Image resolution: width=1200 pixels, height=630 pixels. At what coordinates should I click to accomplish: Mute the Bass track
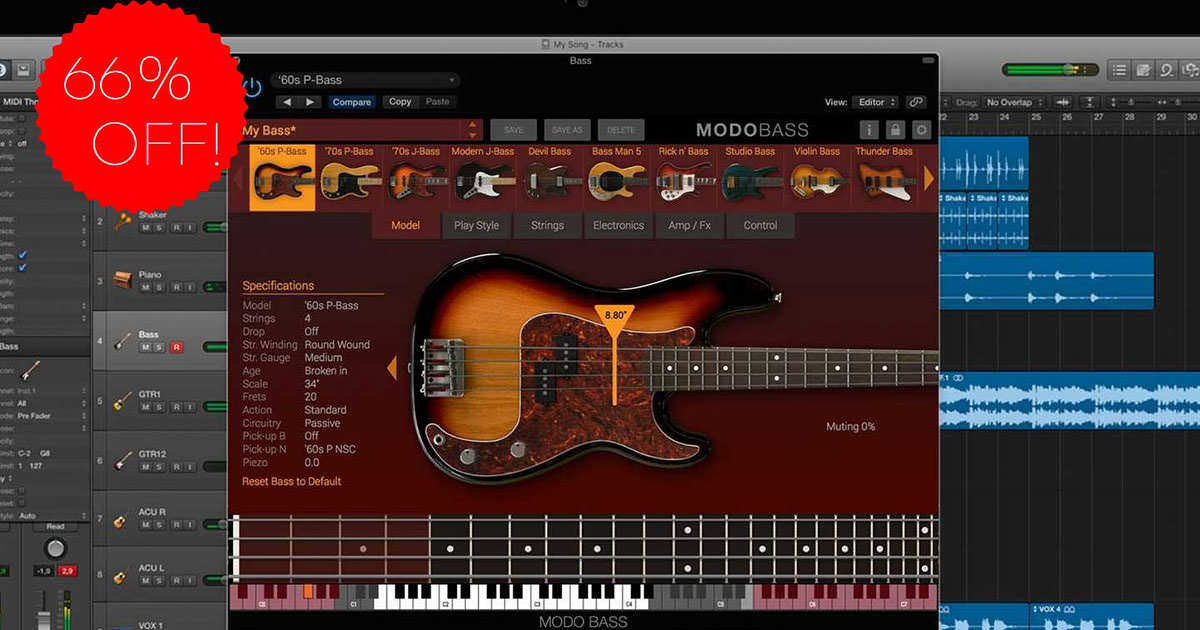pyautogui.click(x=145, y=347)
